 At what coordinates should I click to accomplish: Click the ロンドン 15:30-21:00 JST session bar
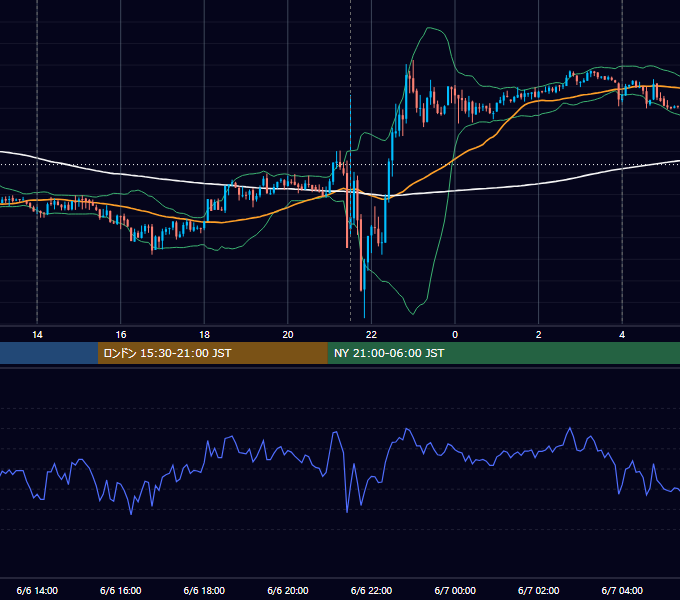[x=212, y=353]
